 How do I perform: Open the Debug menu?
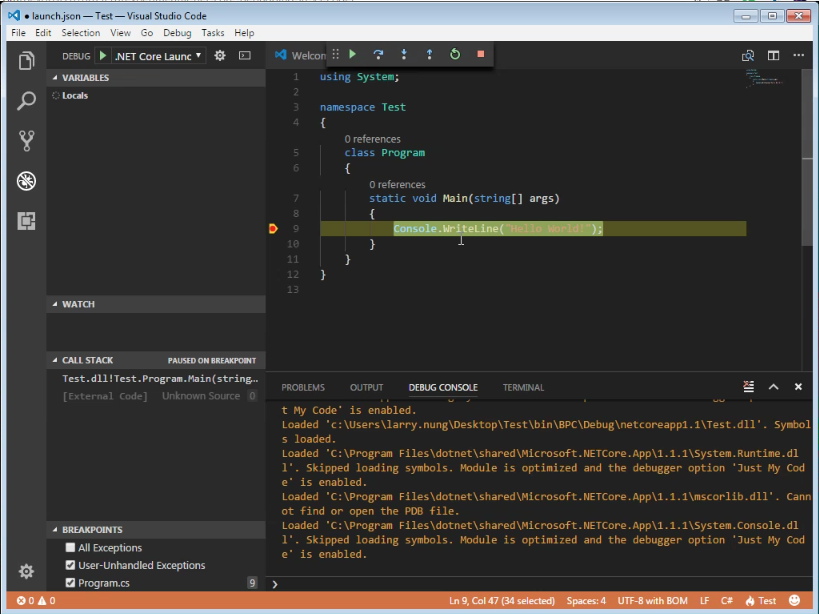177,32
